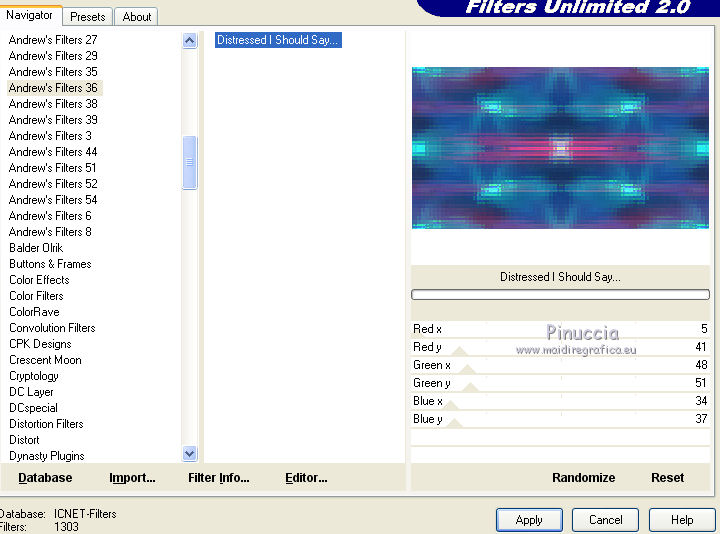720x534 pixels.
Task: Select Andrew's Filters 39
Action: pyautogui.click(x=53, y=120)
